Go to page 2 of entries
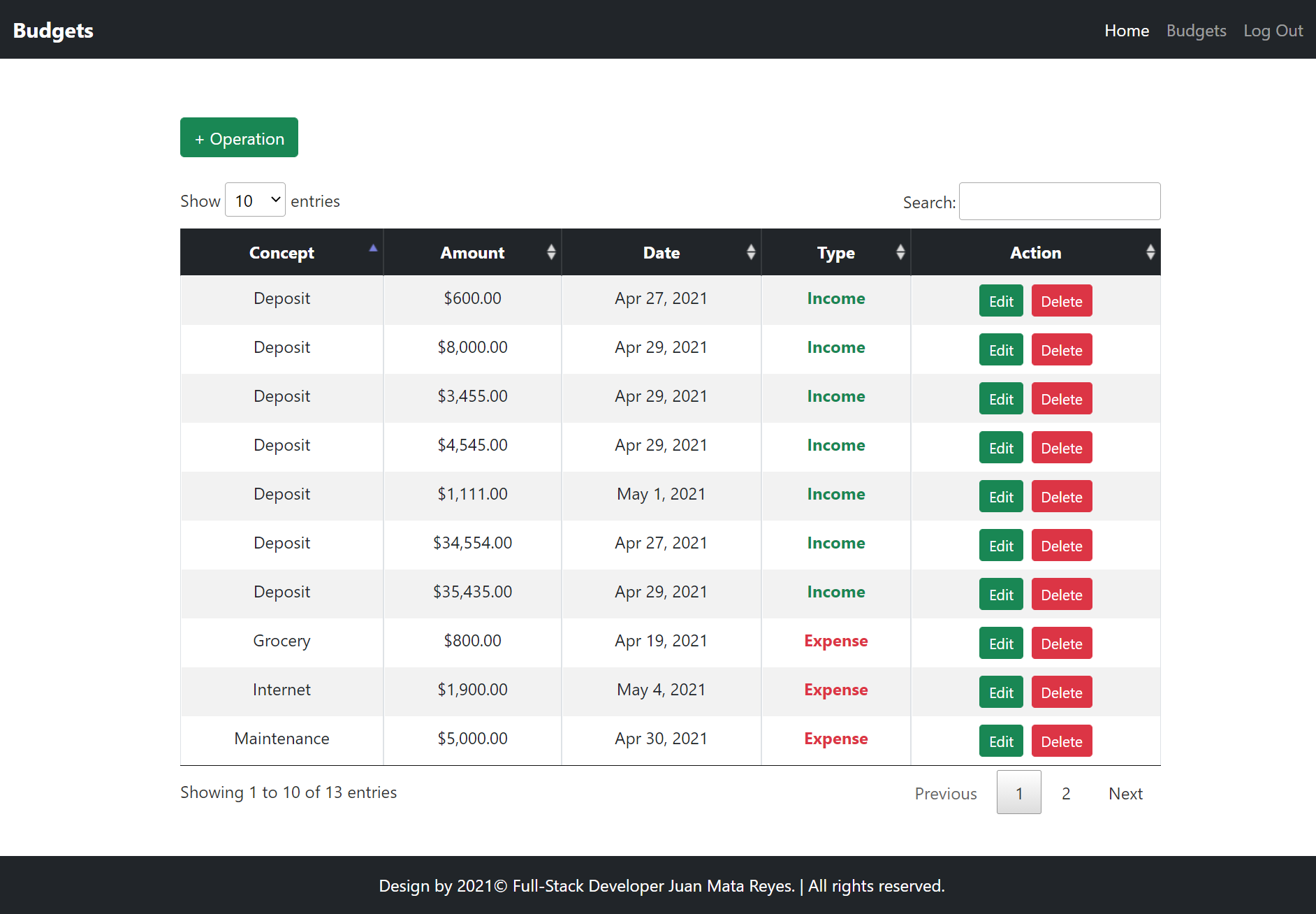 tap(1065, 792)
